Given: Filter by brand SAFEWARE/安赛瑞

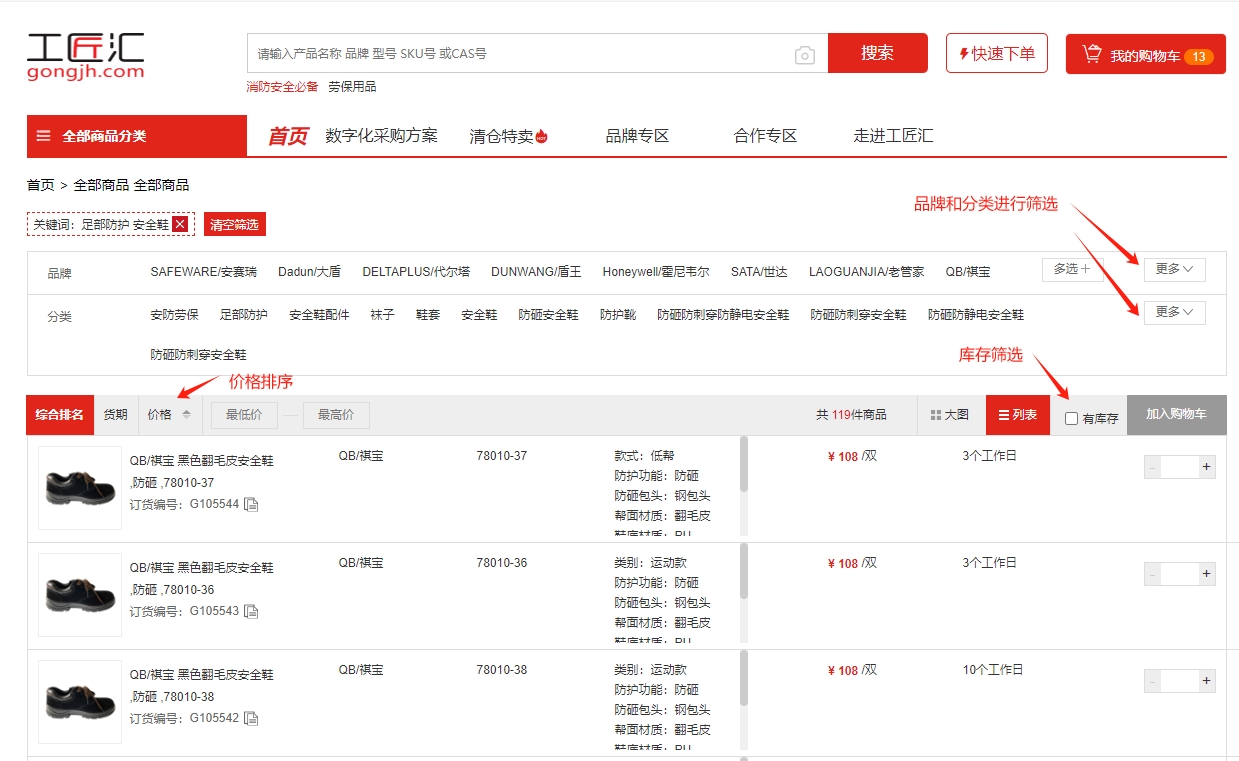Looking at the screenshot, I should click(203, 271).
